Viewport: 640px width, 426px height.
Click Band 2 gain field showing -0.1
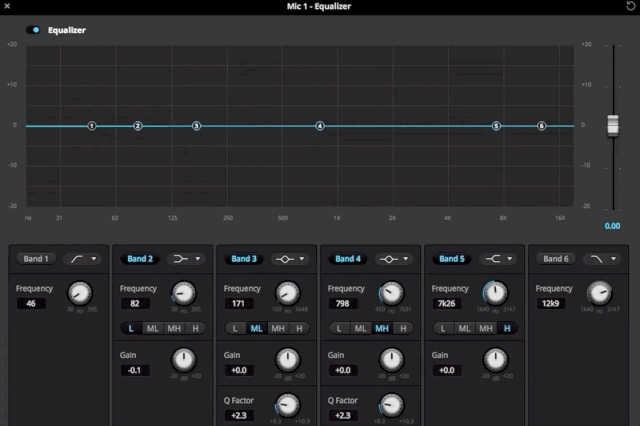coord(135,370)
